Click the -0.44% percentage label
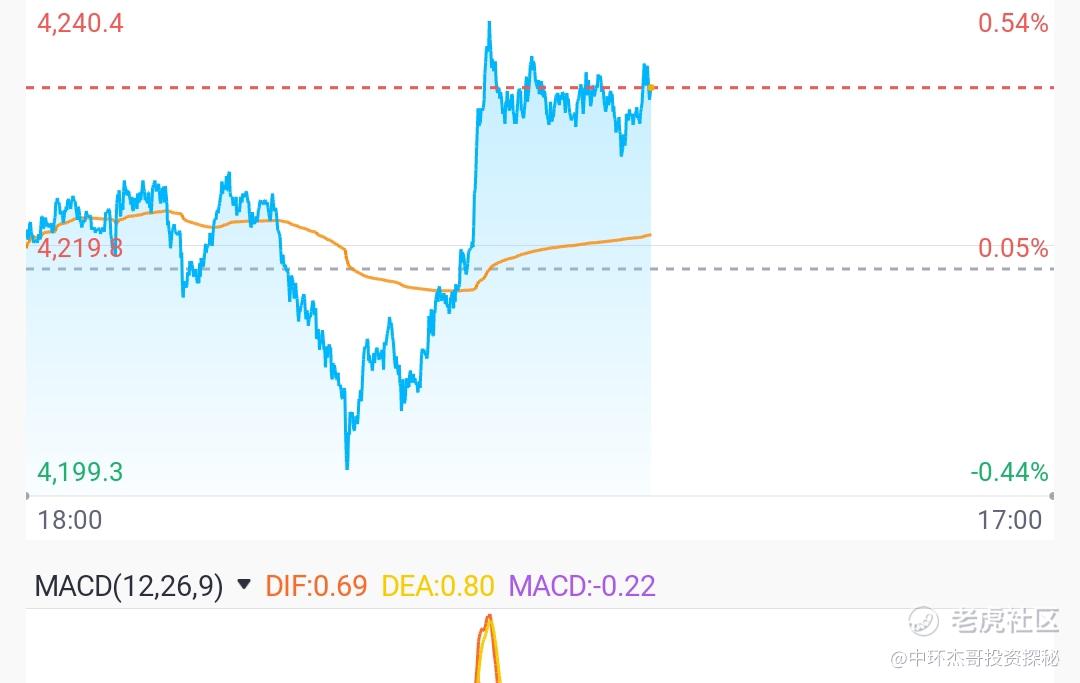This screenshot has height=683, width=1080. coord(1009,472)
